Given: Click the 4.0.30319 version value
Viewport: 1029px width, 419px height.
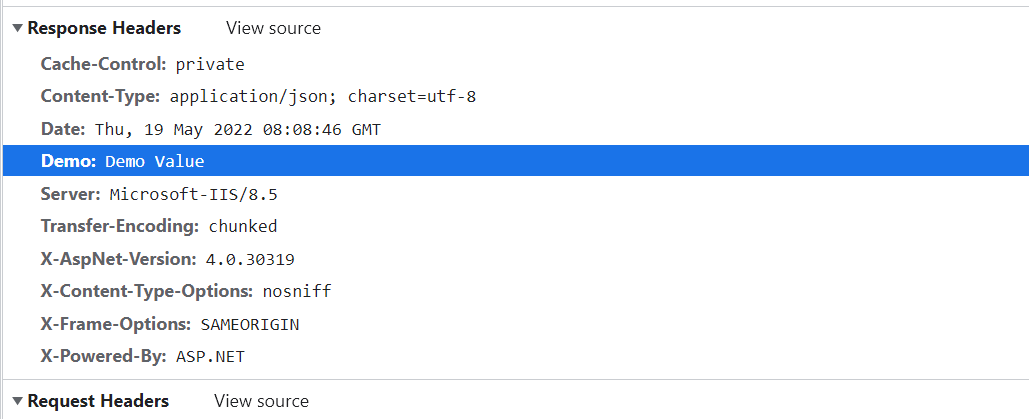Looking at the screenshot, I should tap(250, 259).
